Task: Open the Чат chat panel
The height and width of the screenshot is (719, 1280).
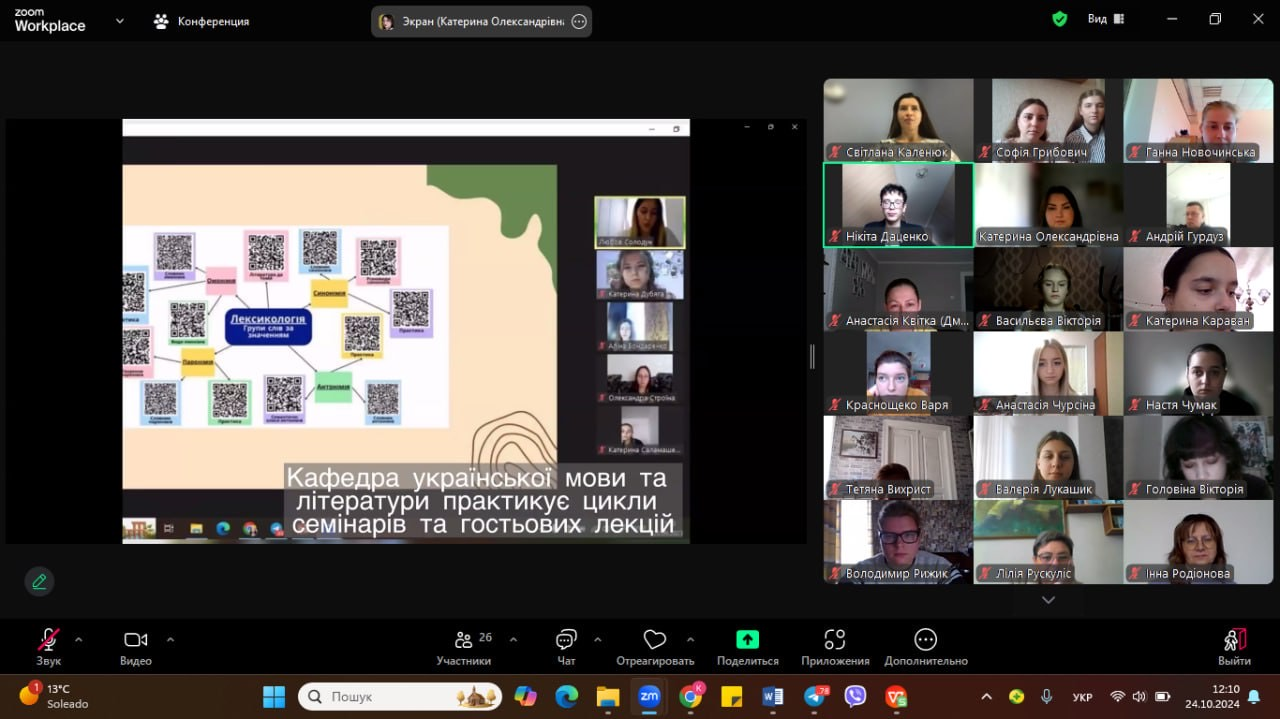Action: (x=566, y=641)
